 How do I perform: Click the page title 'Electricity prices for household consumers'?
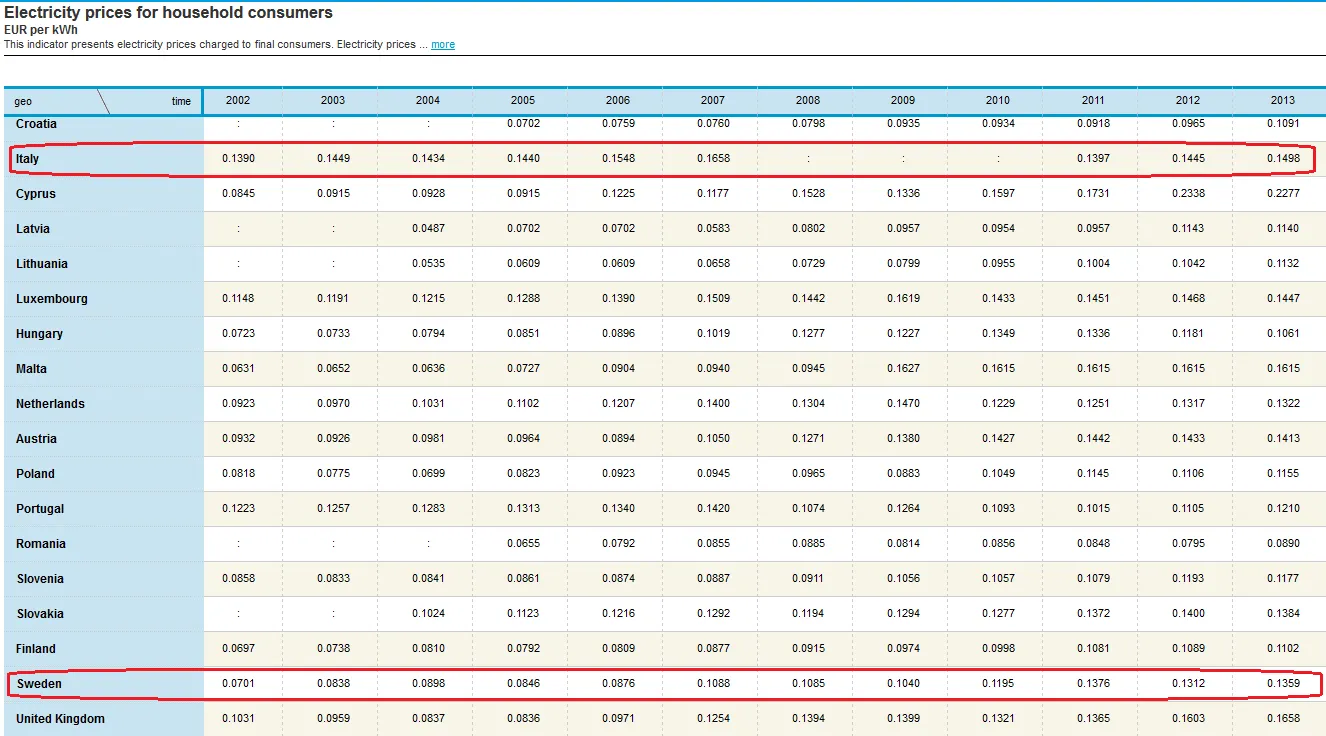[169, 13]
